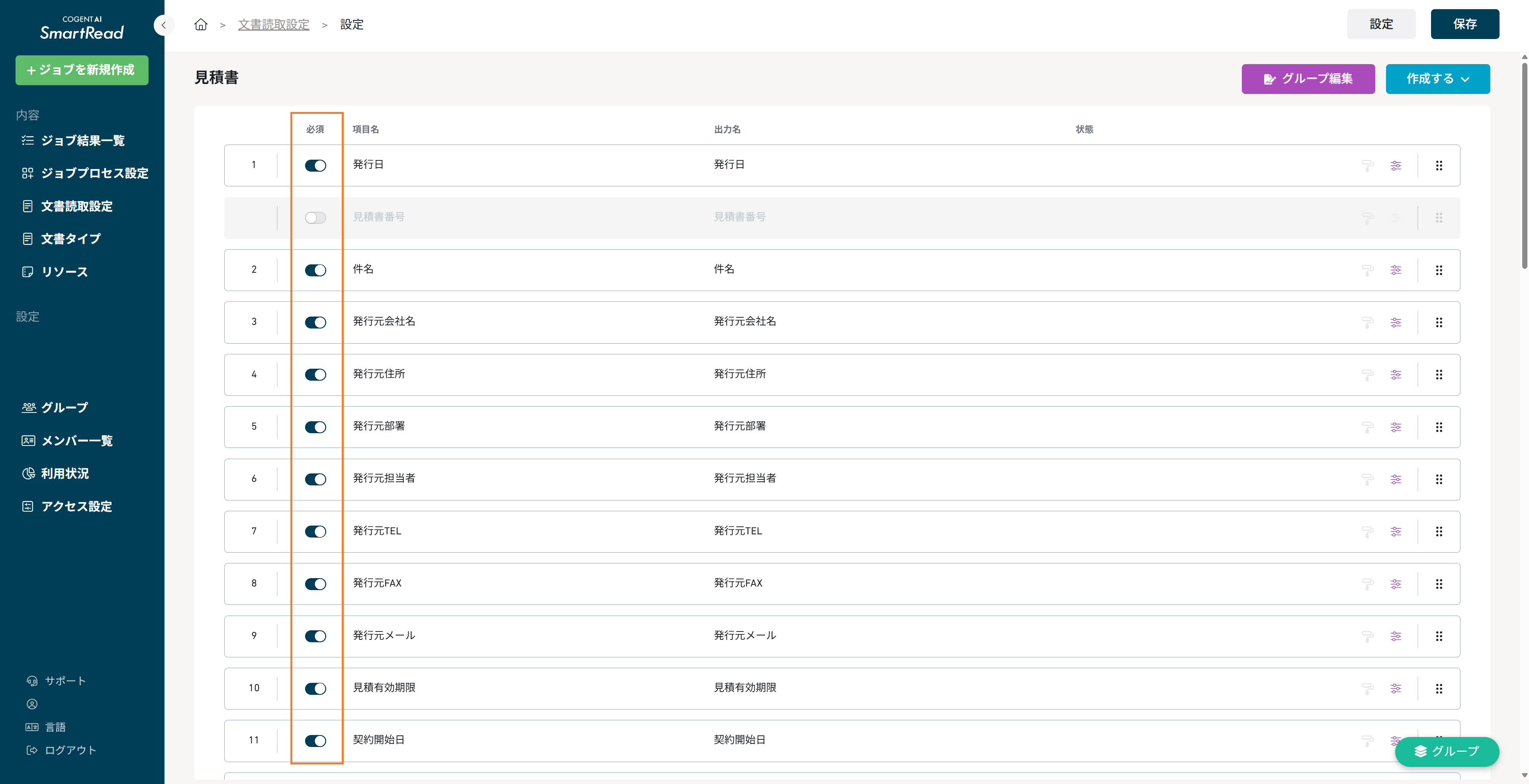Screen dimensions: 1529x784
Task: Open the user account icon in sidebar
Action: (x=32, y=704)
